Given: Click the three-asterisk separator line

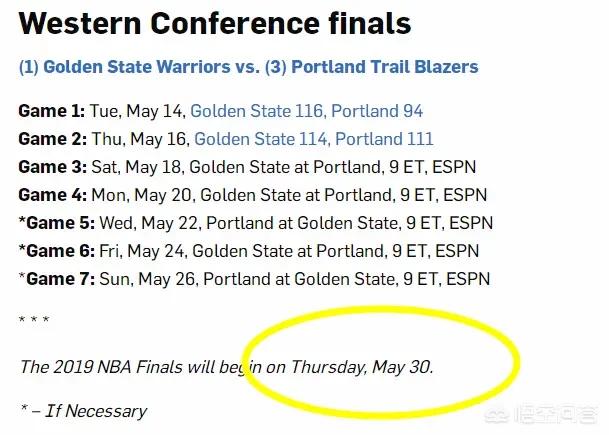Looking at the screenshot, I should (34, 321).
